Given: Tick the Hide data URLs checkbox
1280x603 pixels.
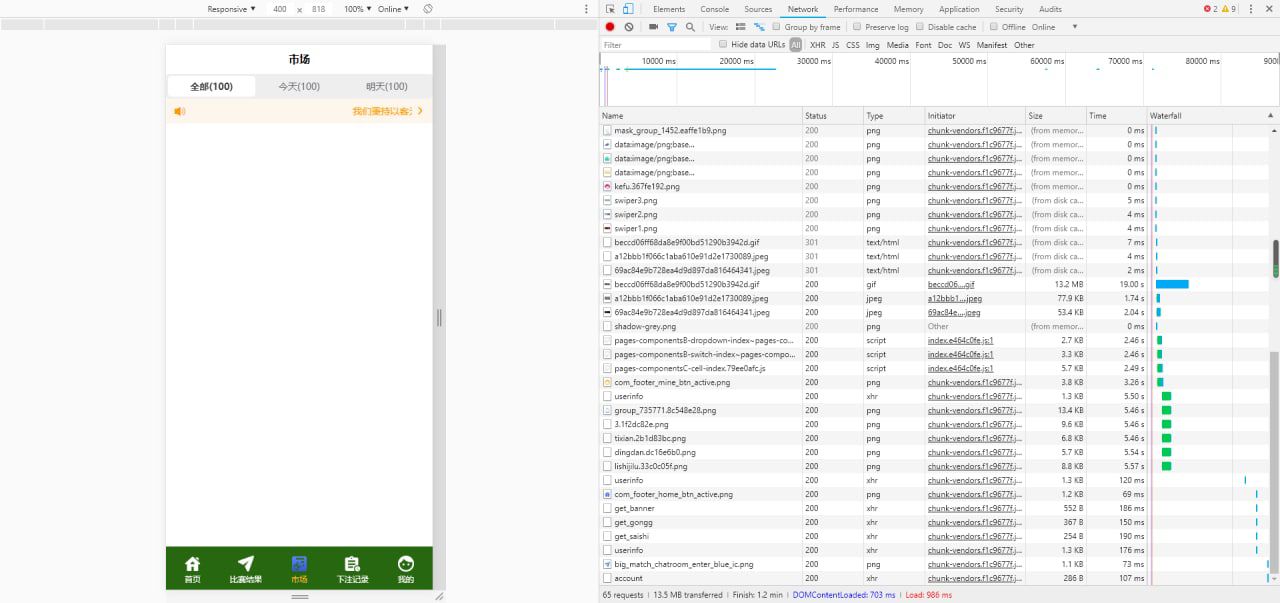Looking at the screenshot, I should (723, 45).
